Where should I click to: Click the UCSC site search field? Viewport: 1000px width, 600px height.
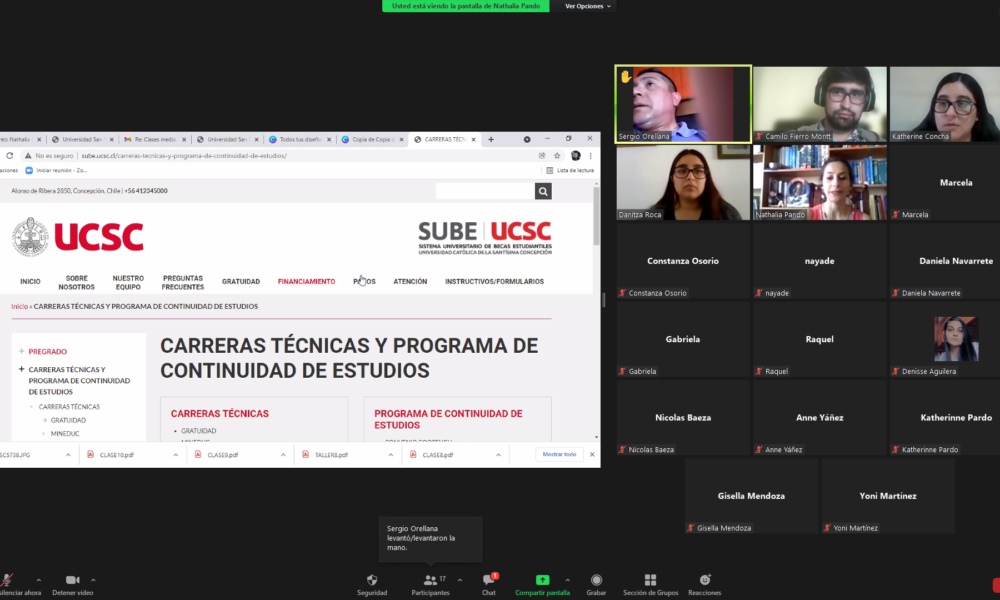pyautogui.click(x=485, y=191)
